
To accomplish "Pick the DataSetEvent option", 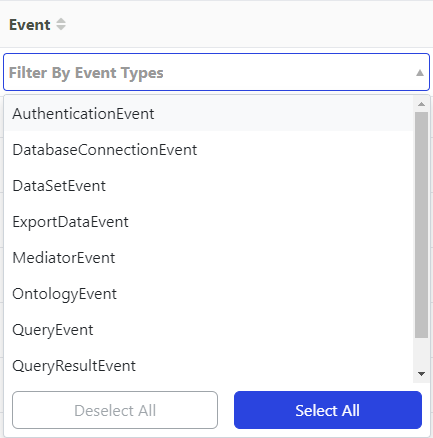I will (209, 186).
